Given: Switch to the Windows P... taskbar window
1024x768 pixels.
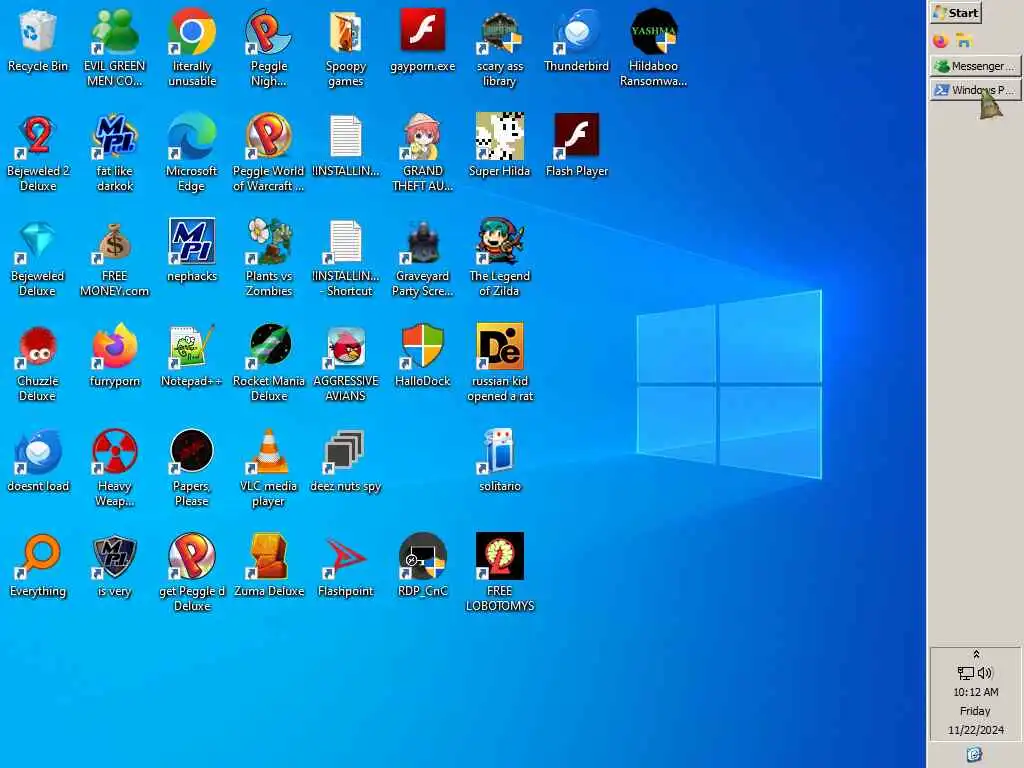Looking at the screenshot, I should [x=975, y=90].
